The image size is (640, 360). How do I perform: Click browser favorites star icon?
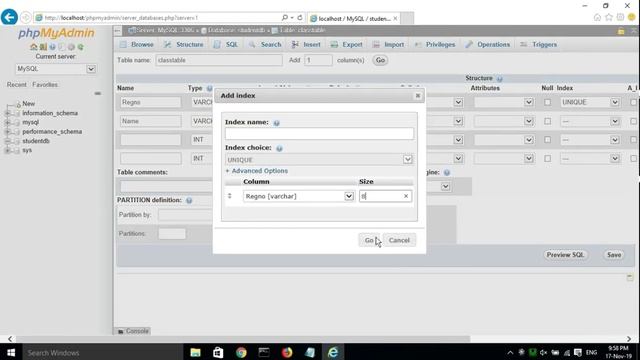[x=609, y=17]
